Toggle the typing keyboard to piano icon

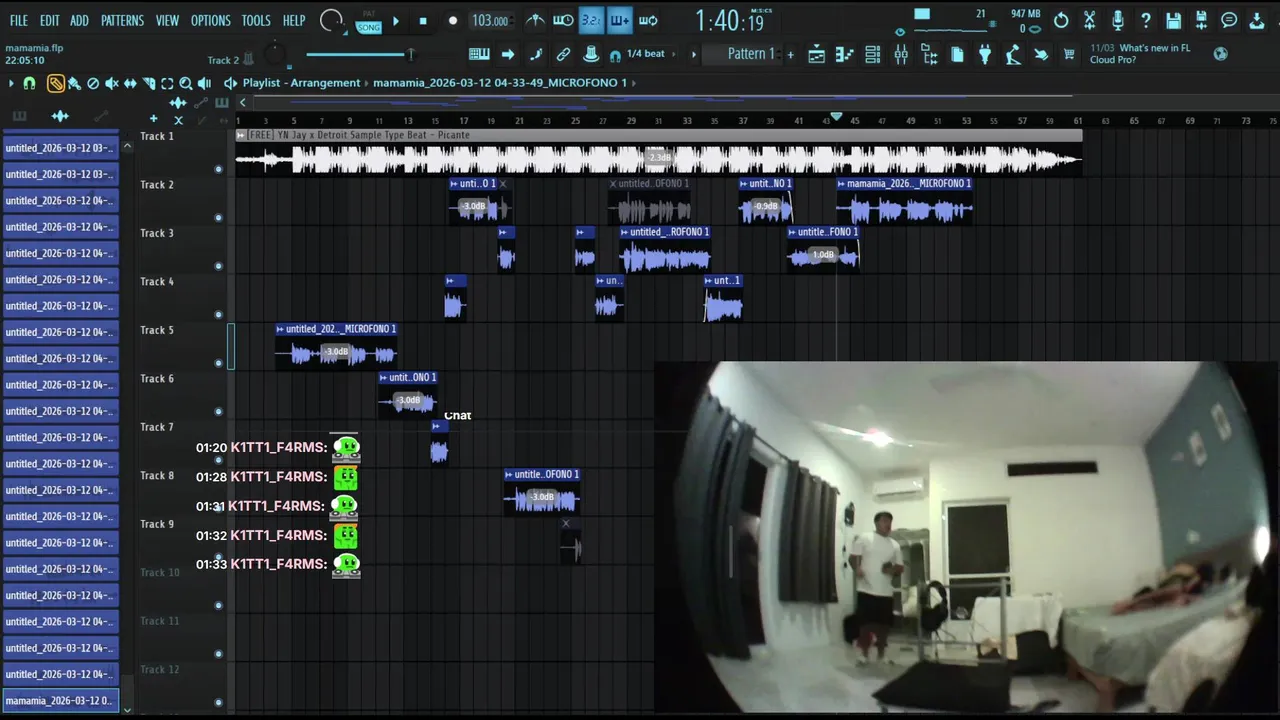pos(479,54)
